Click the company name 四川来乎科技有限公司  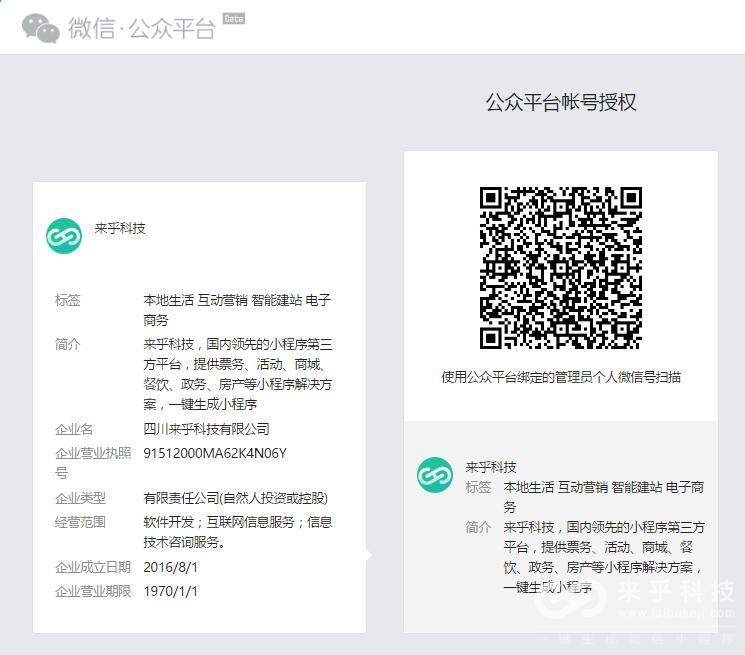206,429
